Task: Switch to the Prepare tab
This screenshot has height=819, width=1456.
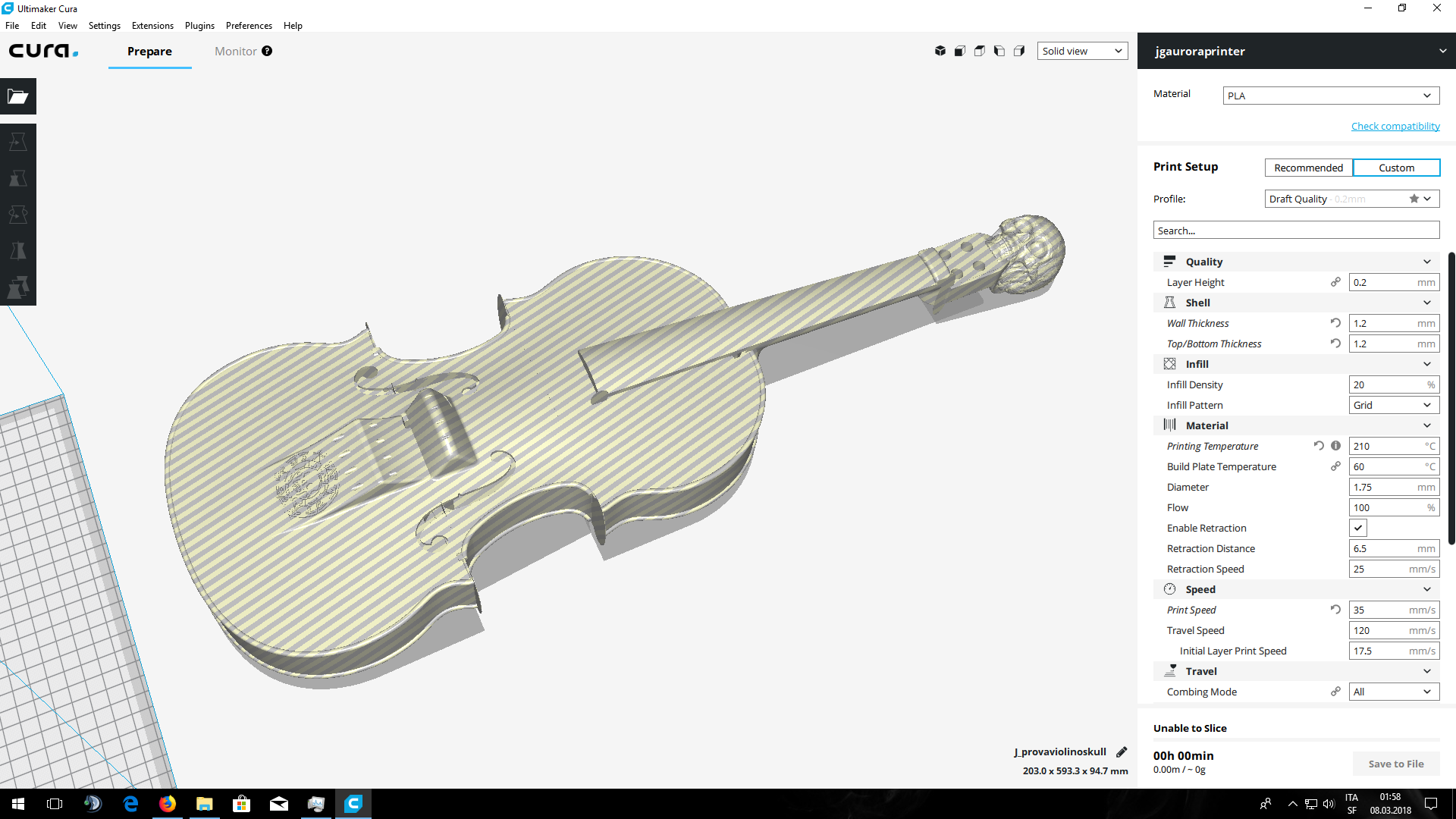Action: (x=149, y=51)
